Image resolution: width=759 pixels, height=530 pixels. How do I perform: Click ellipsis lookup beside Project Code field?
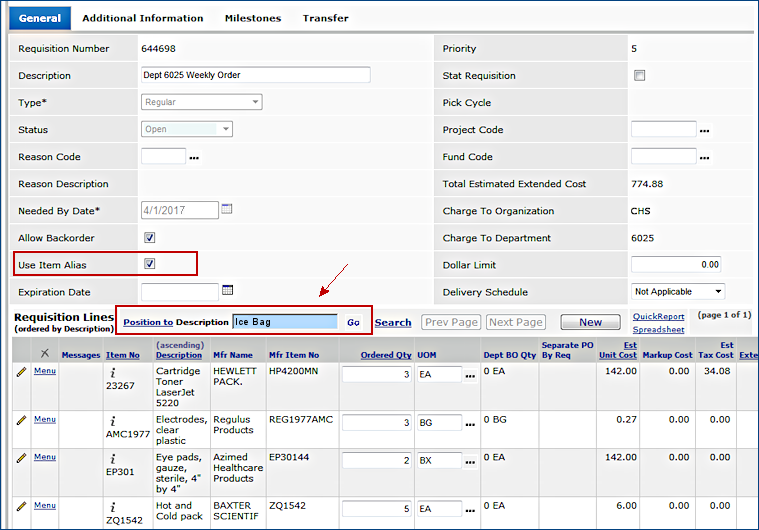pyautogui.click(x=704, y=130)
